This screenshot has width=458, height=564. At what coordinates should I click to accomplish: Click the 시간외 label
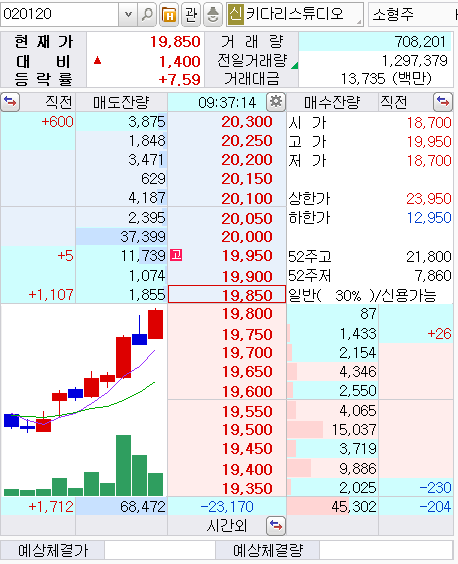[227, 526]
